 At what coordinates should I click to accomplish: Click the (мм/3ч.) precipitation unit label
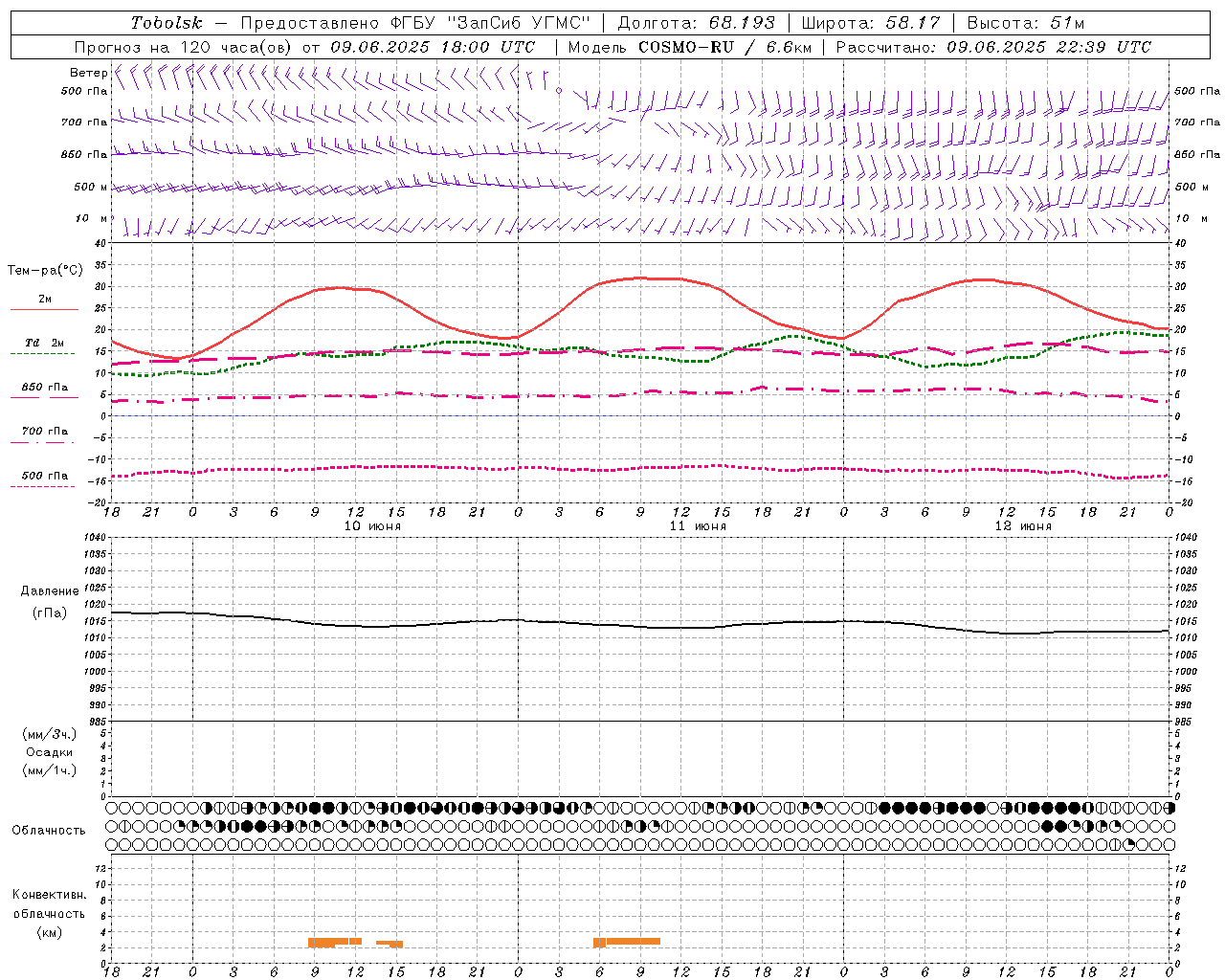(x=49, y=735)
